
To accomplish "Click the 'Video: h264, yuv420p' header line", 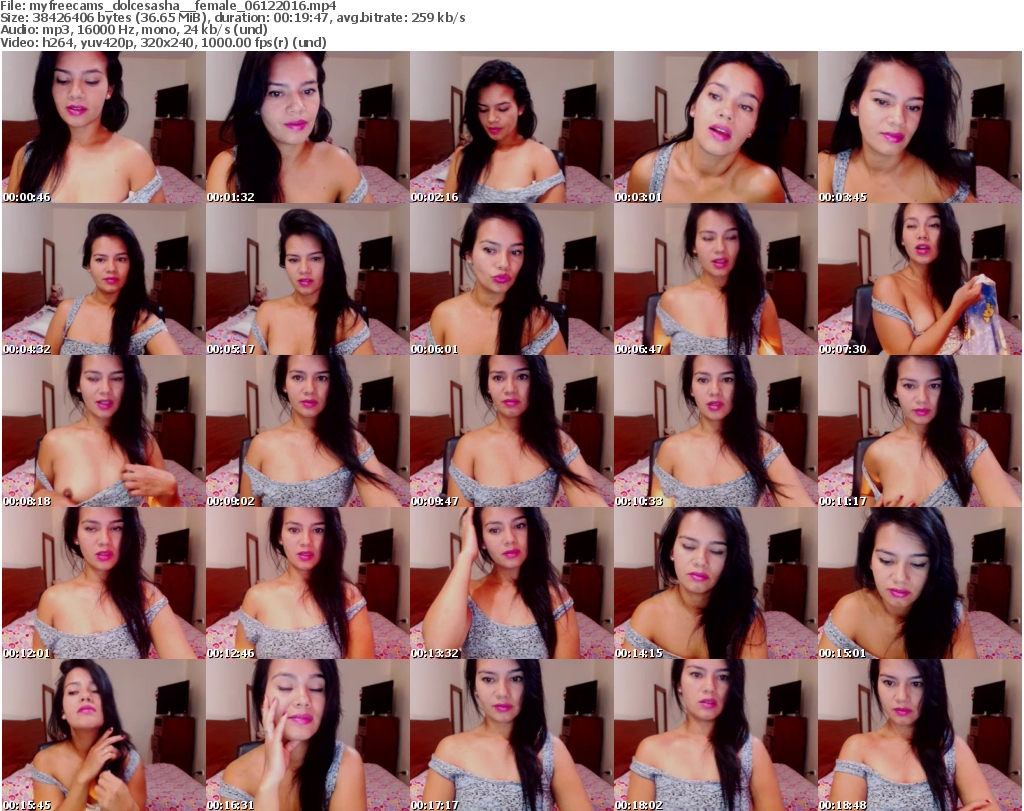I will coord(163,42).
